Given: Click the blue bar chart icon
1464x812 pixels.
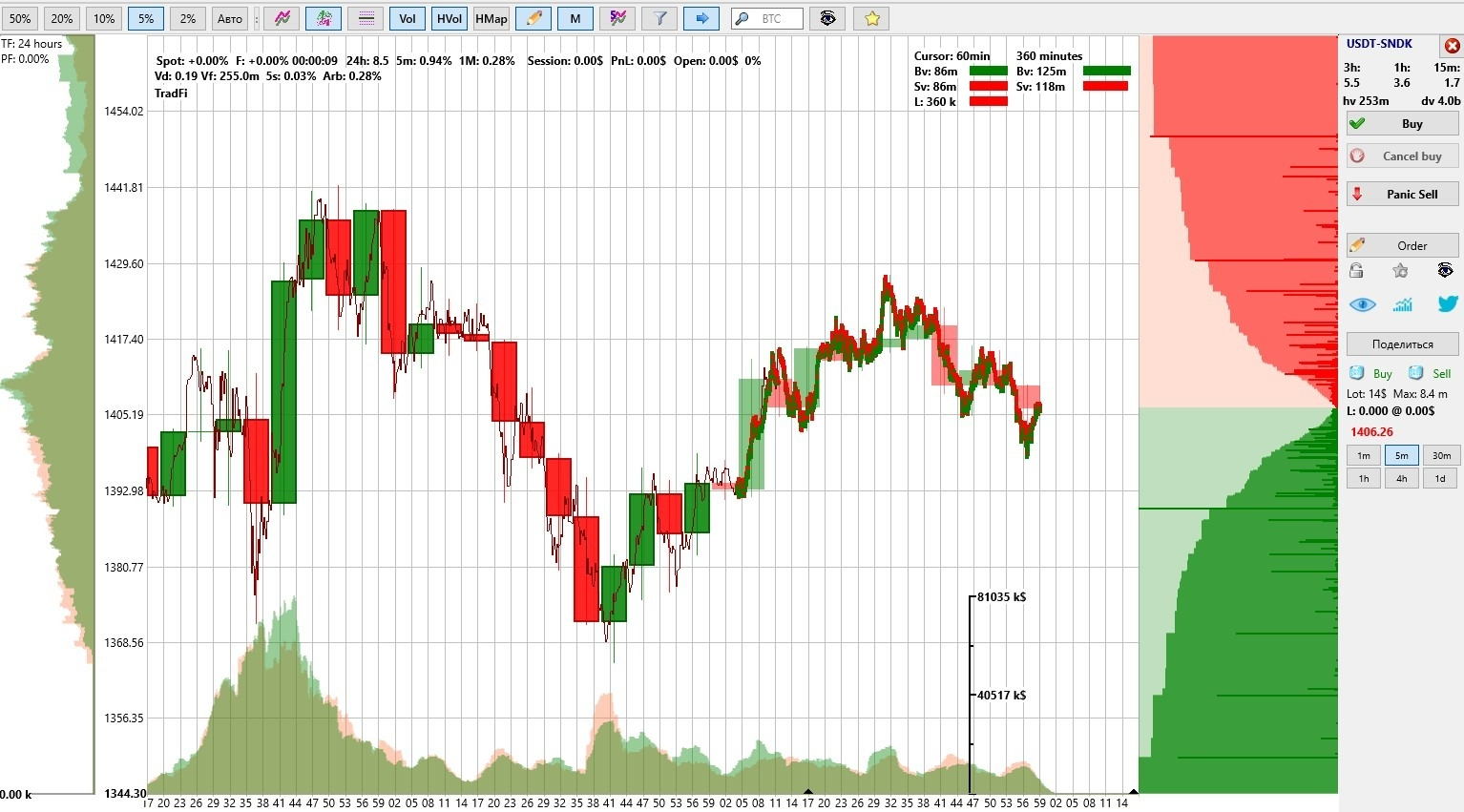Looking at the screenshot, I should pyautogui.click(x=1403, y=304).
